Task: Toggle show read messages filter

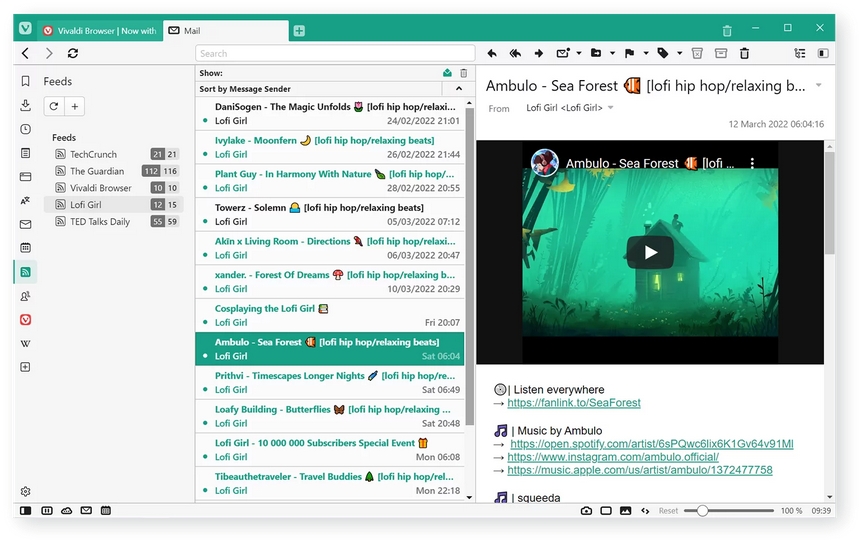Action: pos(448,73)
